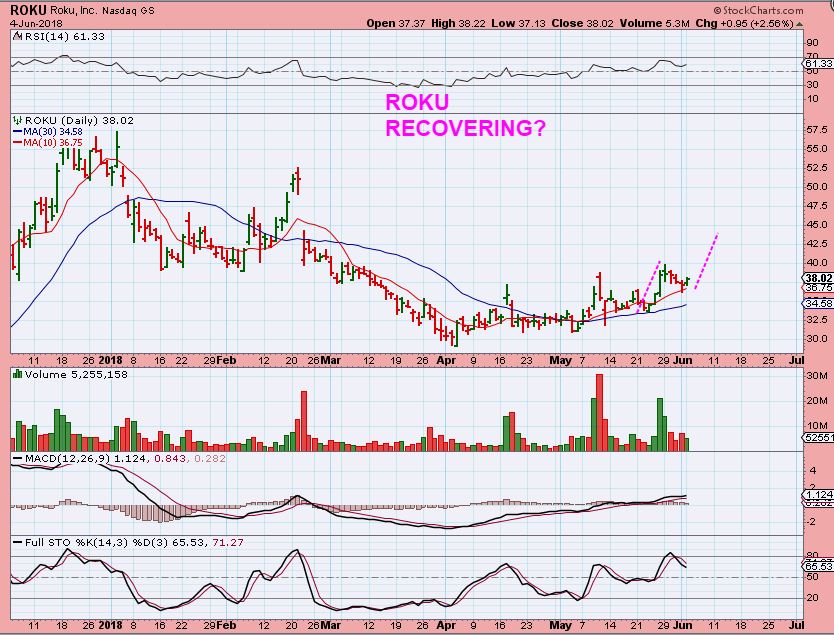Viewport: 834px width, 635px height.
Task: Click the 30.0 label on the price axis
Action: pos(816,338)
